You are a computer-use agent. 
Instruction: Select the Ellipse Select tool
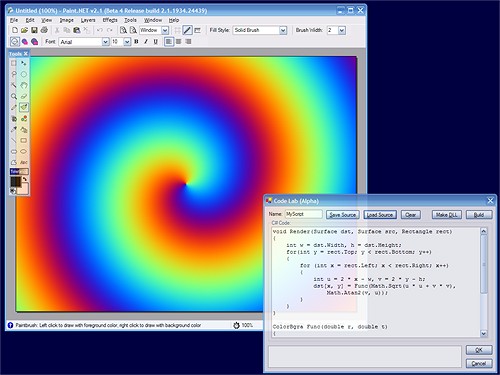[24, 74]
